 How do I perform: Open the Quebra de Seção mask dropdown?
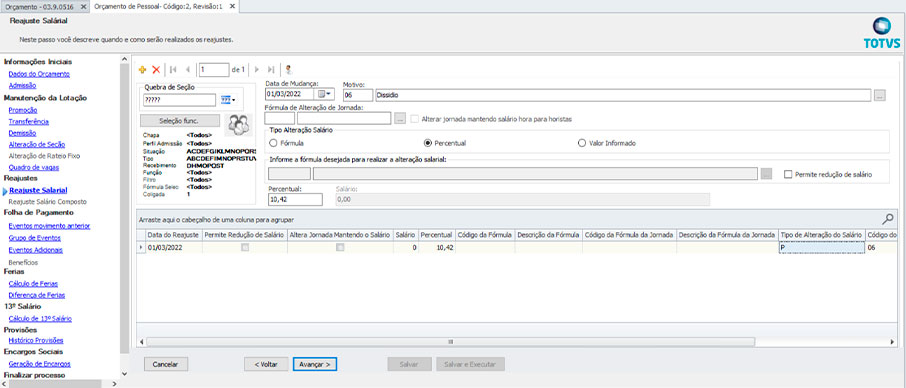pyautogui.click(x=229, y=100)
